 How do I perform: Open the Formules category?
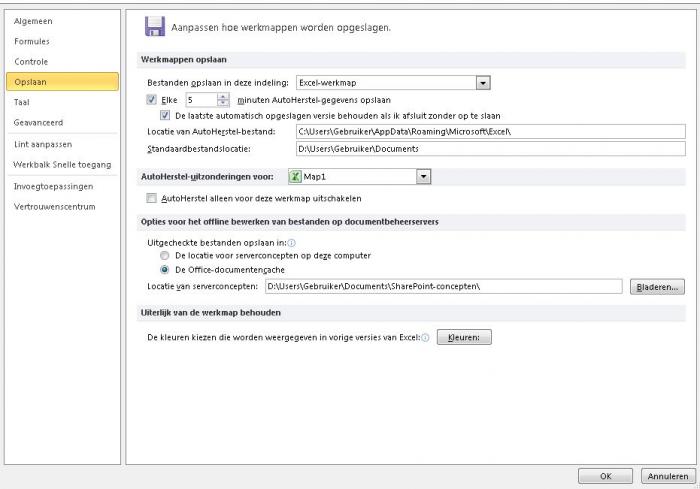(32, 41)
